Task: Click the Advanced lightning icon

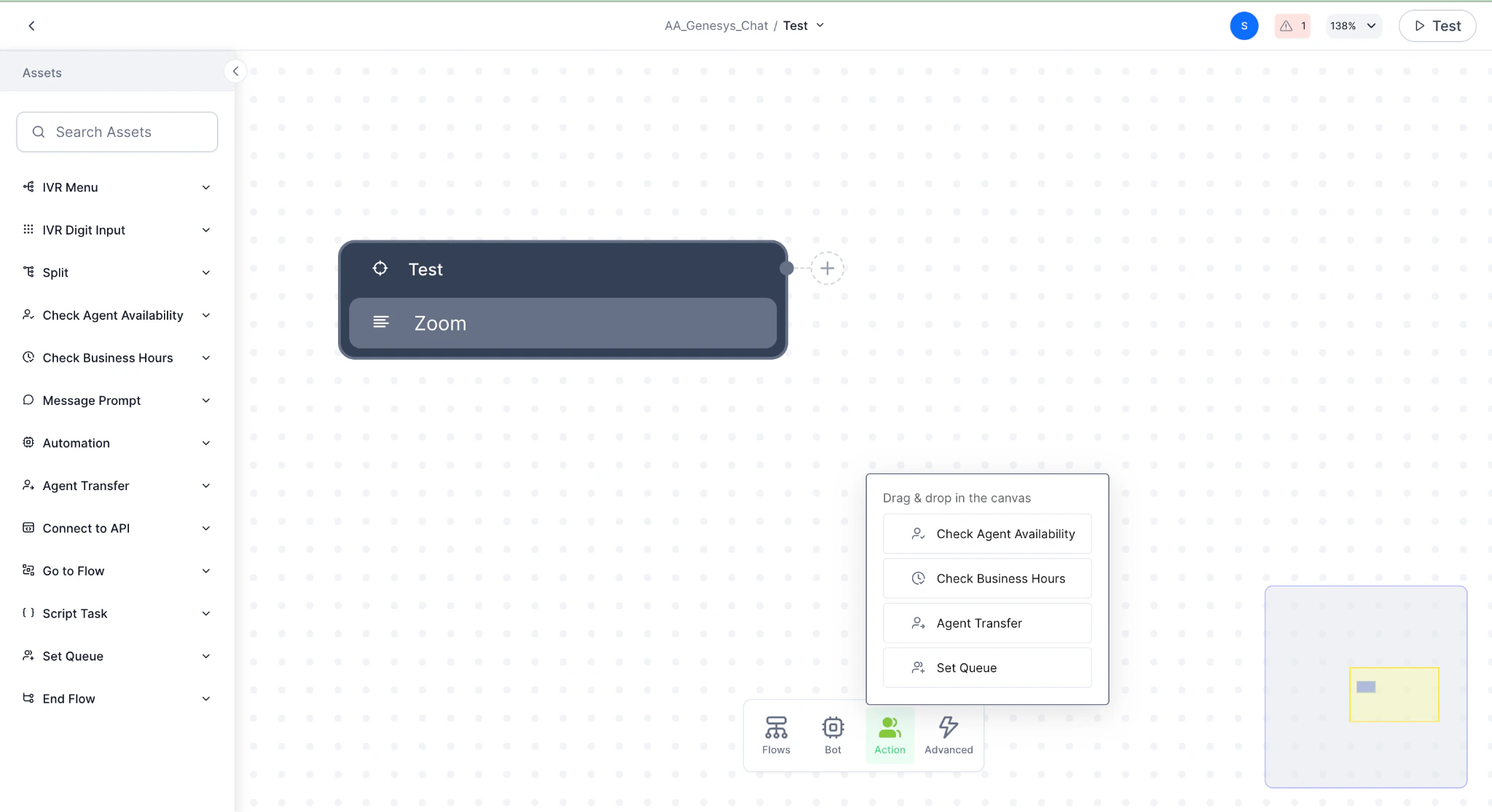Action: (948, 727)
